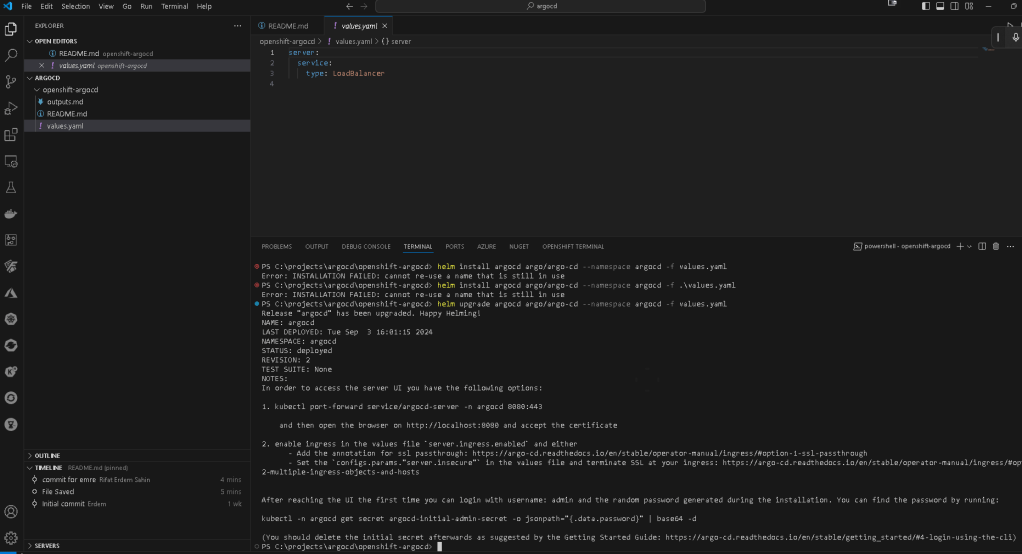Open the Run and Debug view
The height and width of the screenshot is (554, 1022).
tap(11, 108)
